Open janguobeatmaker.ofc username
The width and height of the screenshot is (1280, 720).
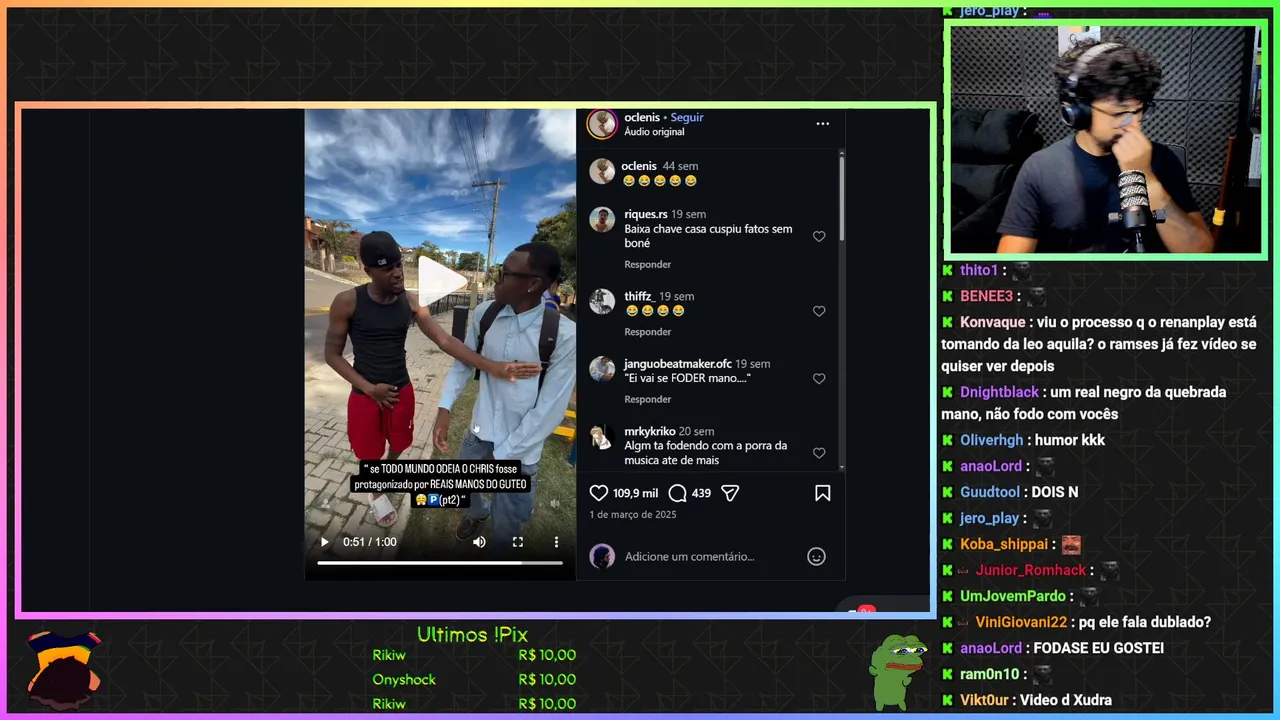pyautogui.click(x=678, y=364)
